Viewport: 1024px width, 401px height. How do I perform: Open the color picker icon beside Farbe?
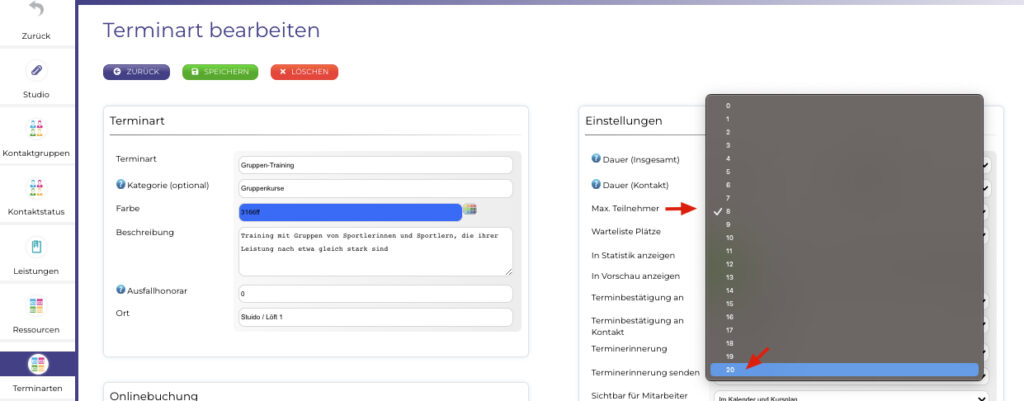tap(469, 209)
